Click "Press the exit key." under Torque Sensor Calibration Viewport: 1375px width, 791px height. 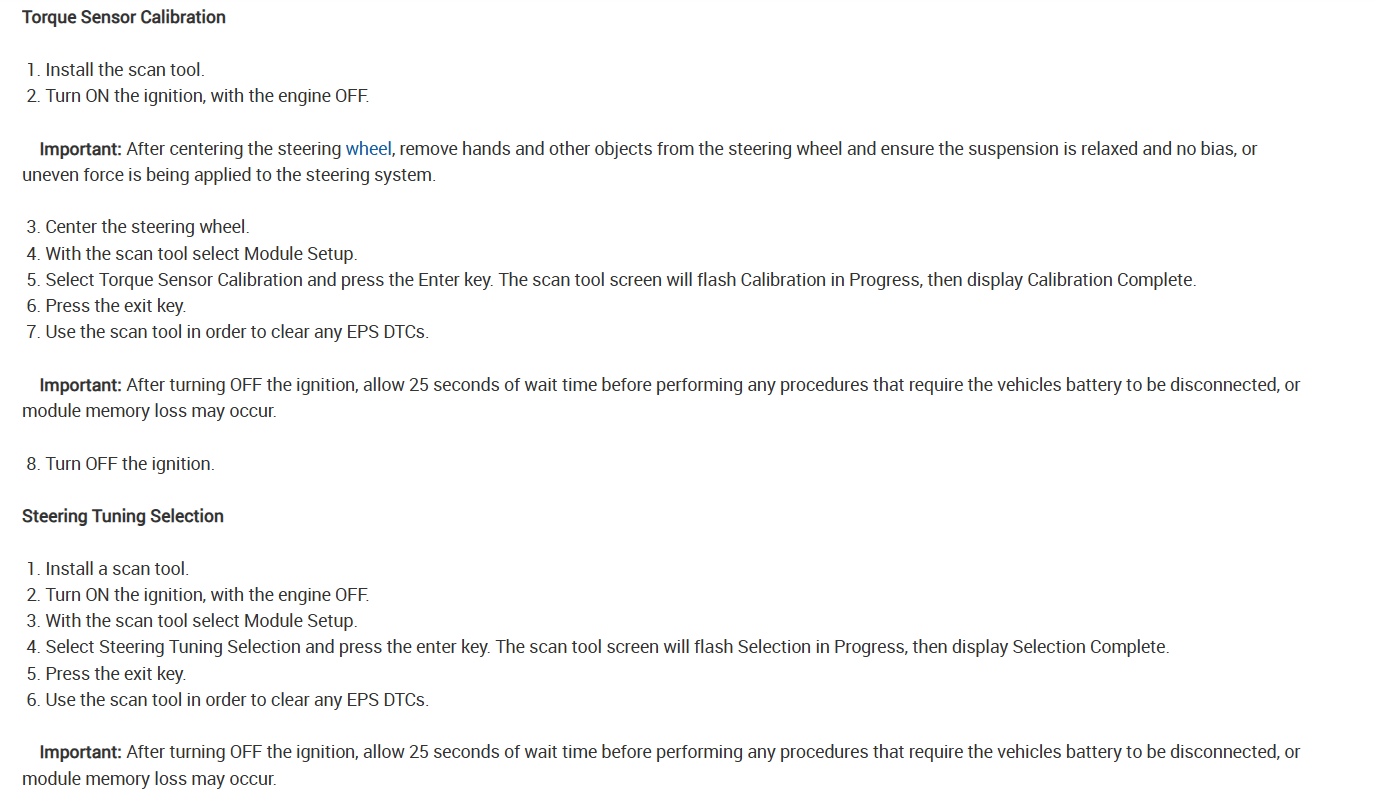[x=115, y=306]
